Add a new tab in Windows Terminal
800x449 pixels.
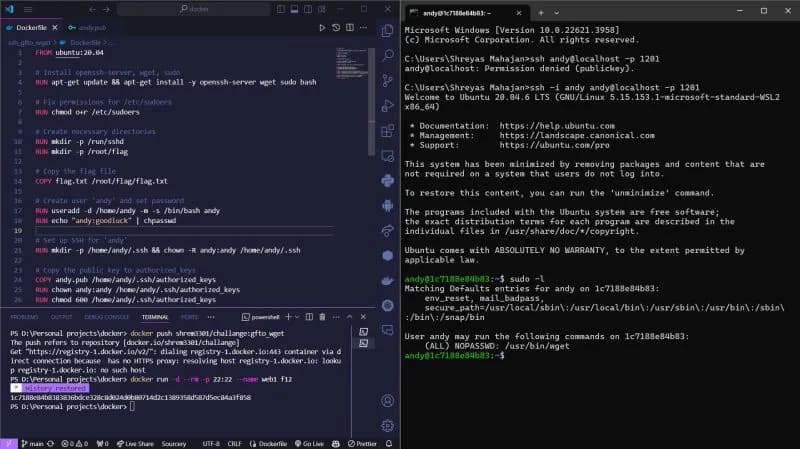(541, 13)
